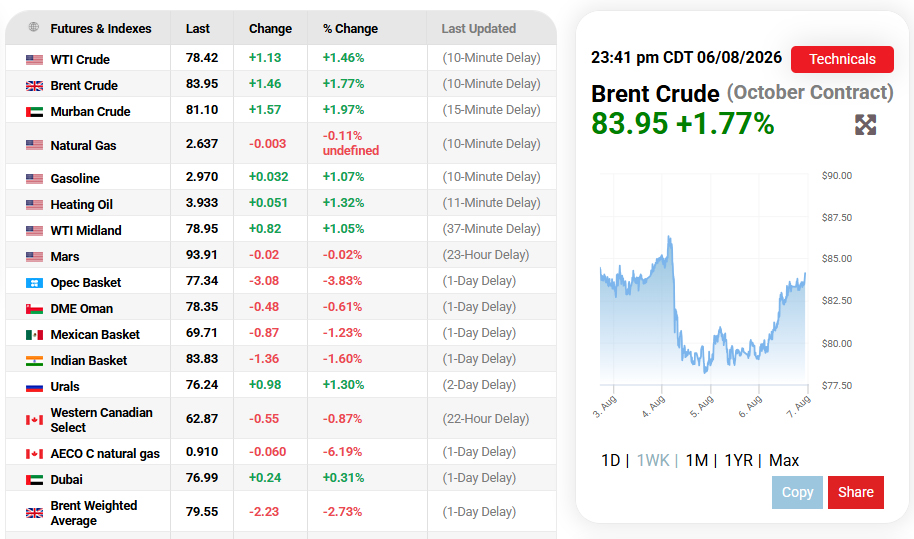Switch chart to 1D range

pos(610,460)
